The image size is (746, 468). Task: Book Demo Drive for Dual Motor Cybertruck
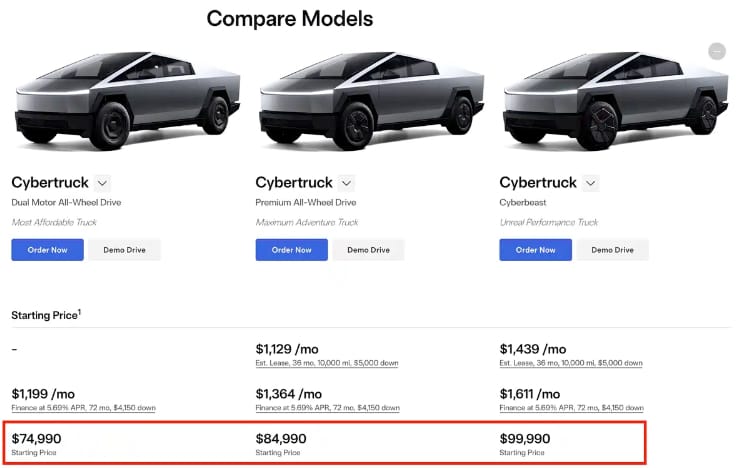125,250
